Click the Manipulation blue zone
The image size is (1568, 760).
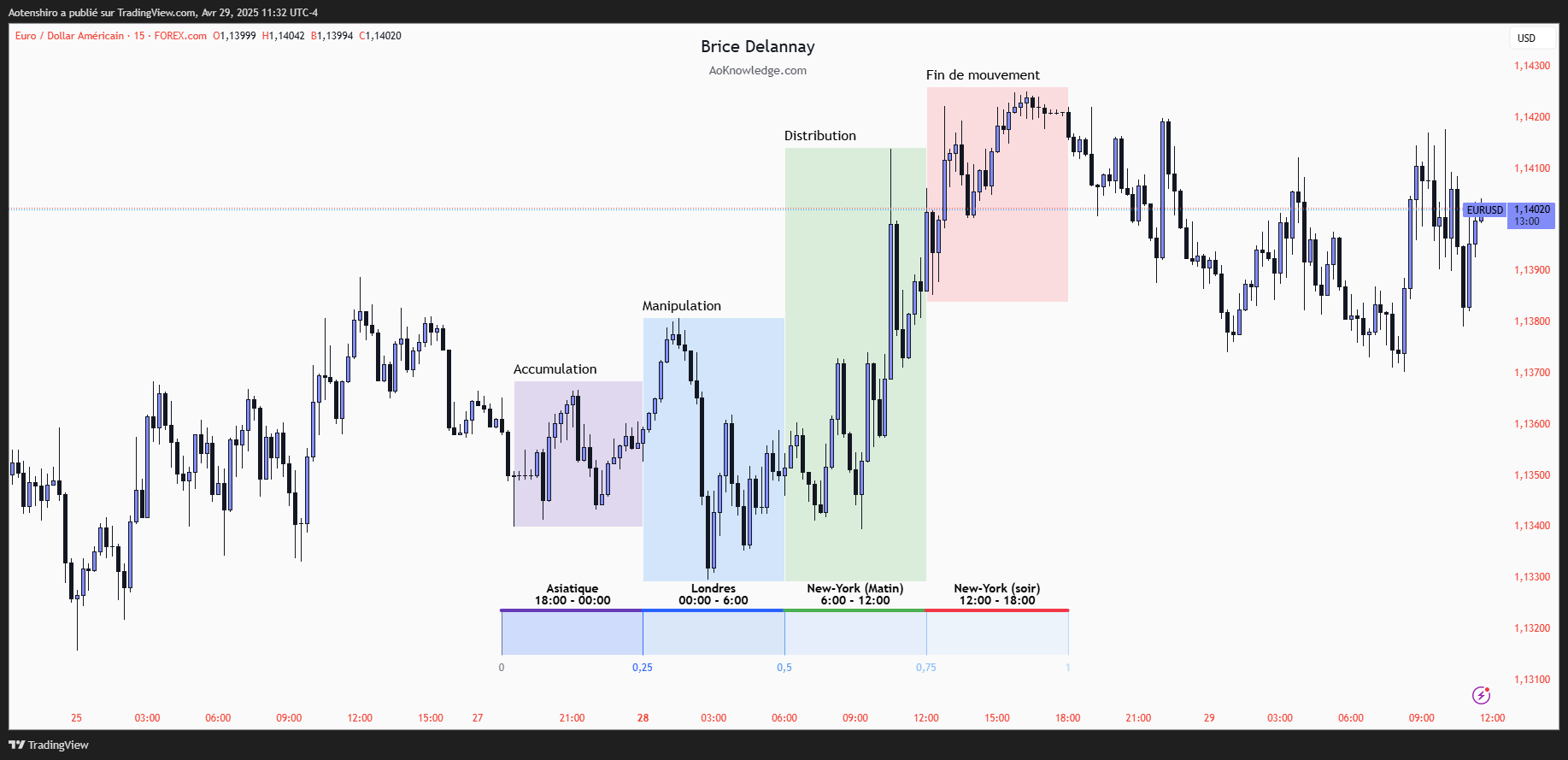coord(714,445)
